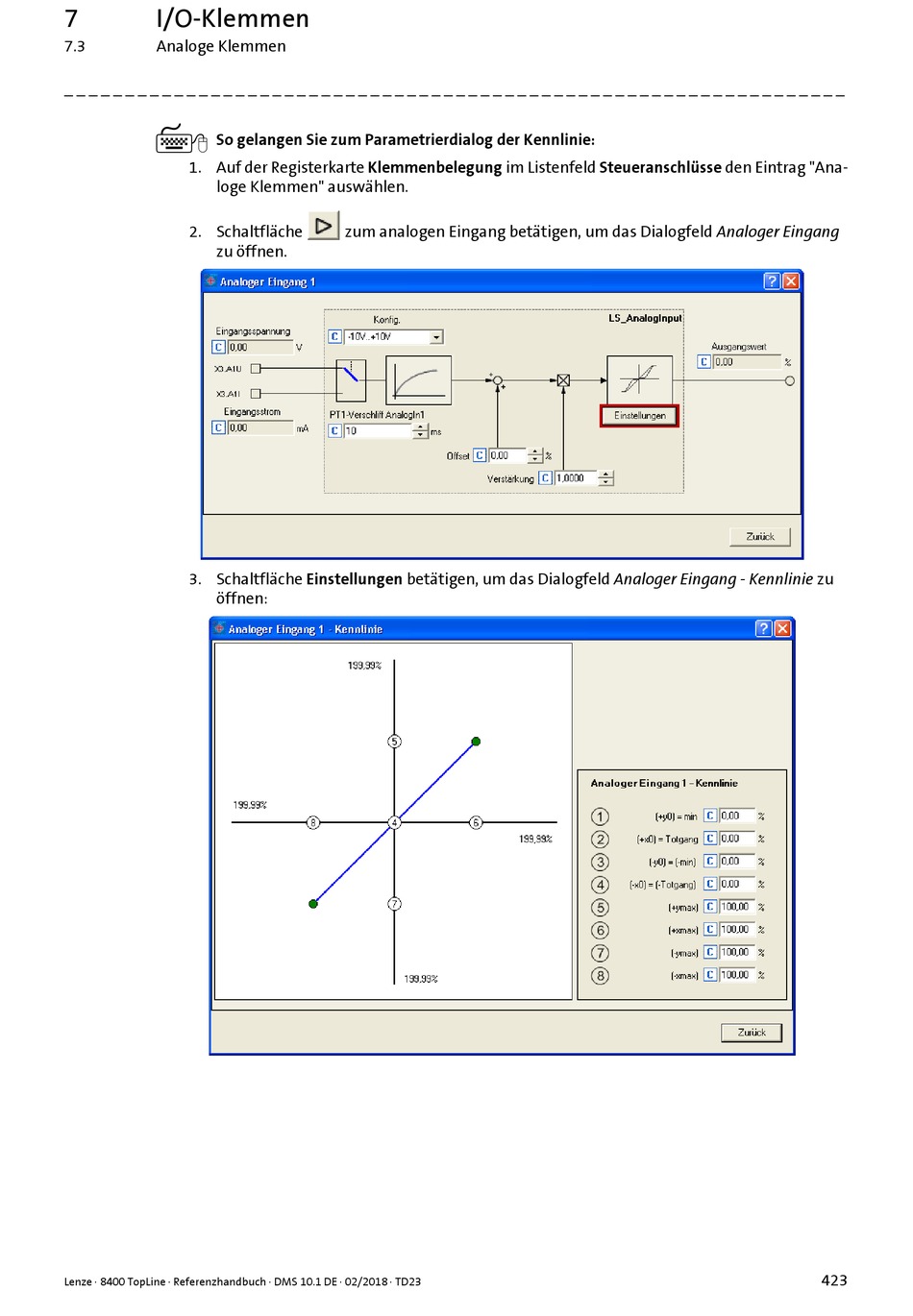Click graph marker 6 on the horizontal axis
Image resolution: width=913 pixels, height=1316 pixels.
[476, 822]
